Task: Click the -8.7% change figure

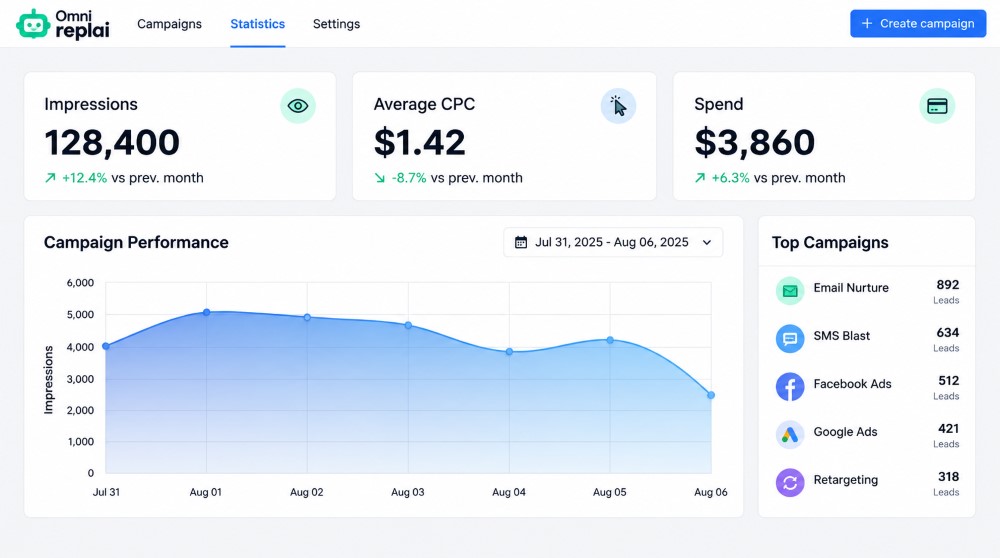Action: [x=409, y=178]
